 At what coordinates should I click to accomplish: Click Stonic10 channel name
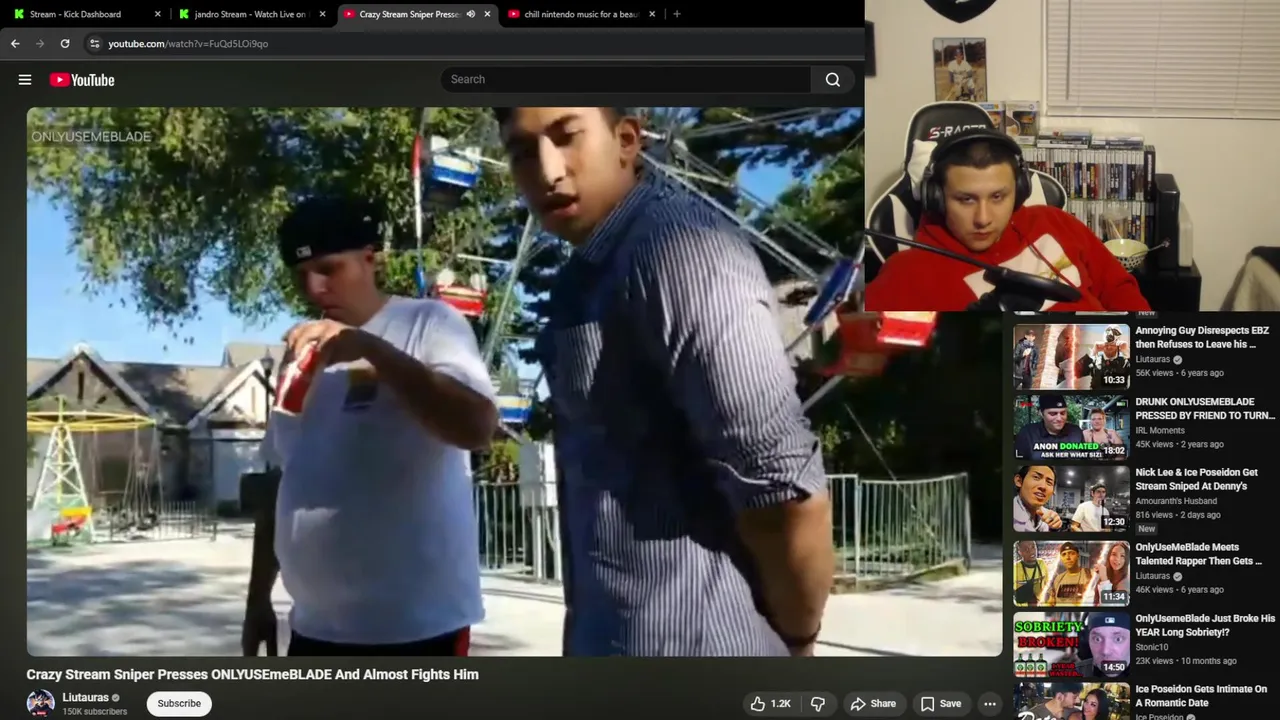pos(1152,647)
